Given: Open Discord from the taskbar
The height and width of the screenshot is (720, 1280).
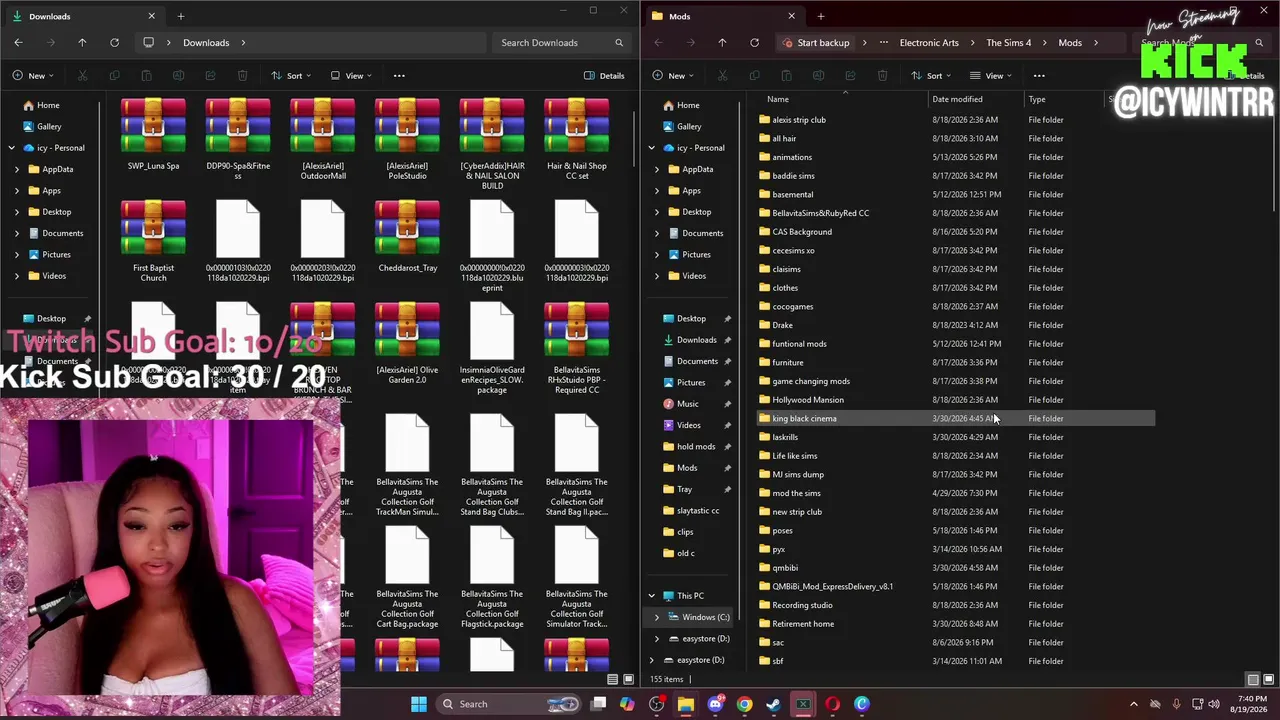Looking at the screenshot, I should (x=715, y=704).
